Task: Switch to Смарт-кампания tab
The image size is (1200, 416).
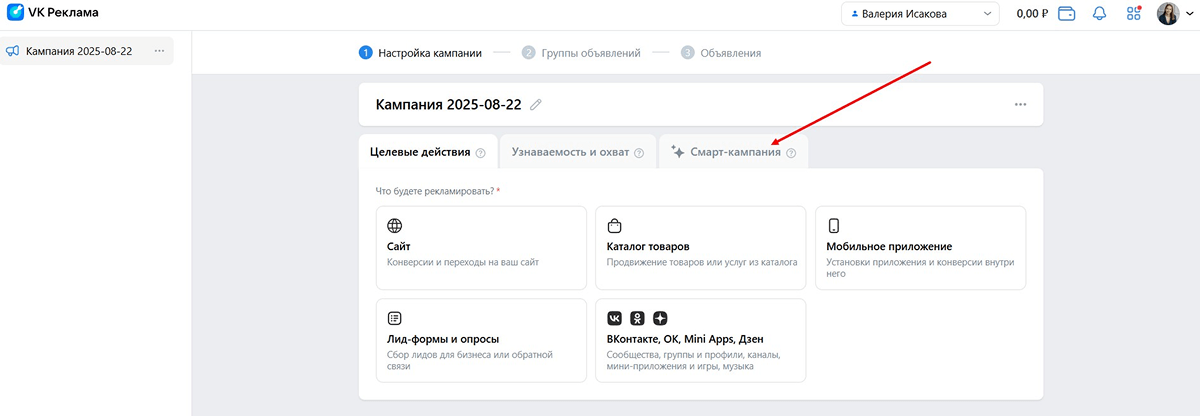Action: 734,152
